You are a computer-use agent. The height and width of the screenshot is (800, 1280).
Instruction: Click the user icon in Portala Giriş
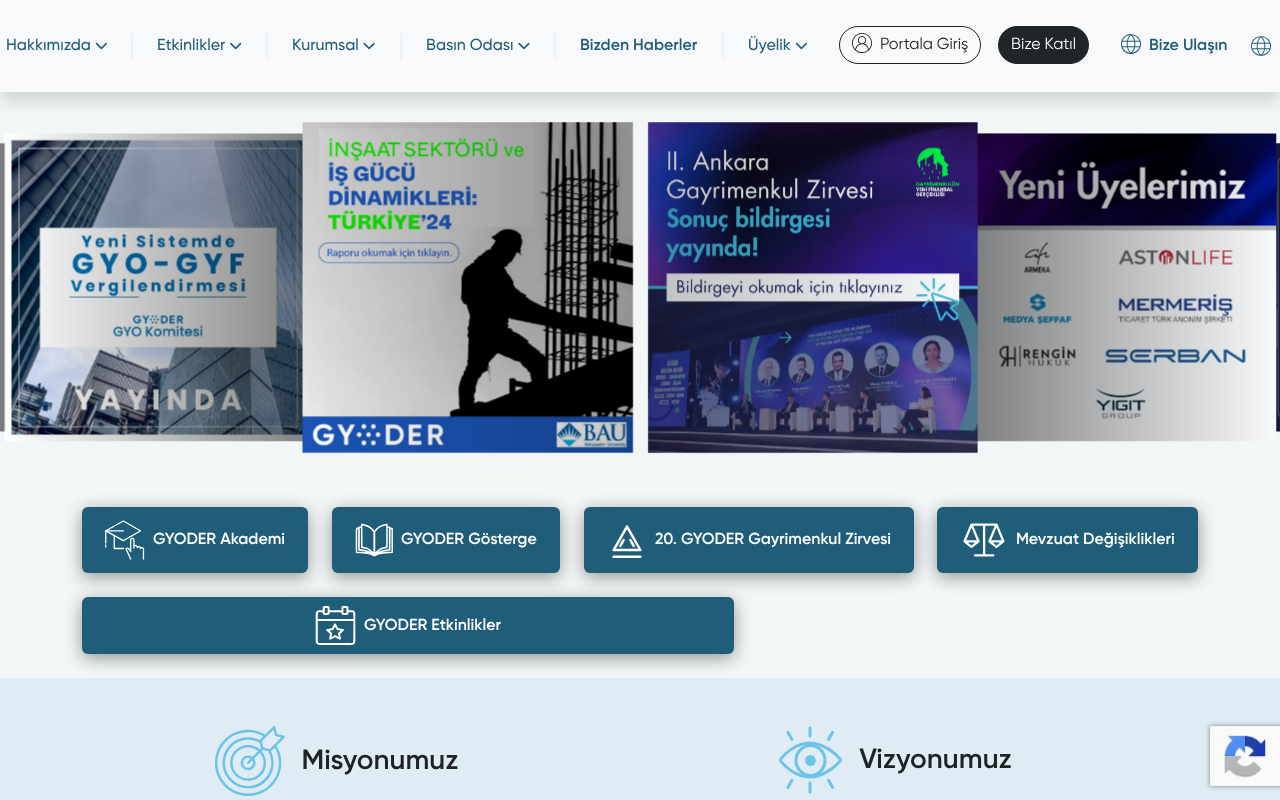click(x=862, y=44)
